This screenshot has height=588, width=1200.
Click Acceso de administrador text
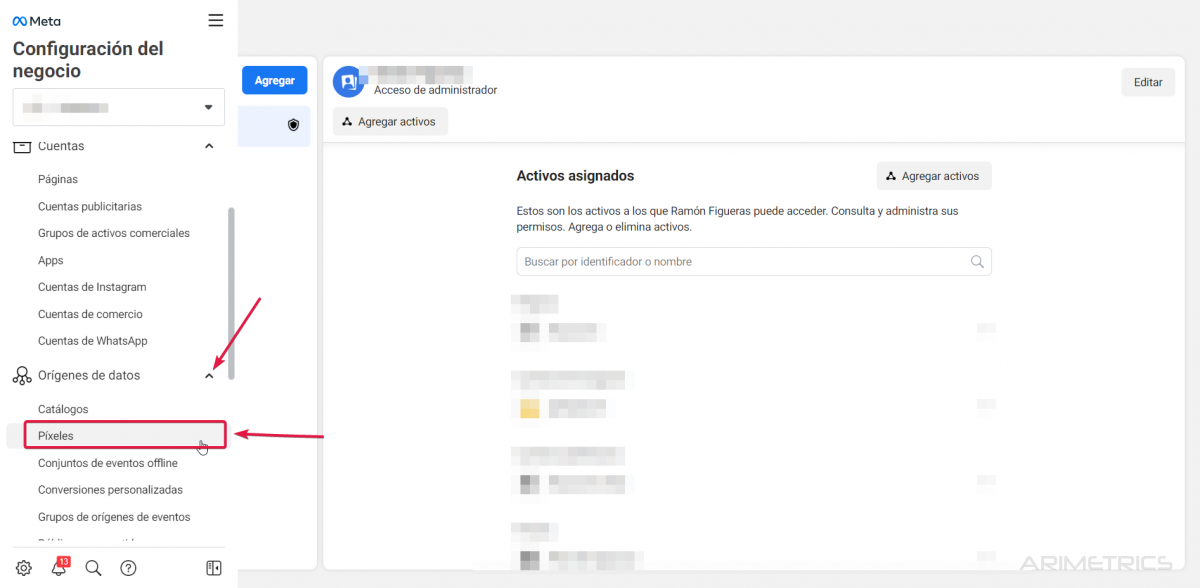click(x=435, y=90)
